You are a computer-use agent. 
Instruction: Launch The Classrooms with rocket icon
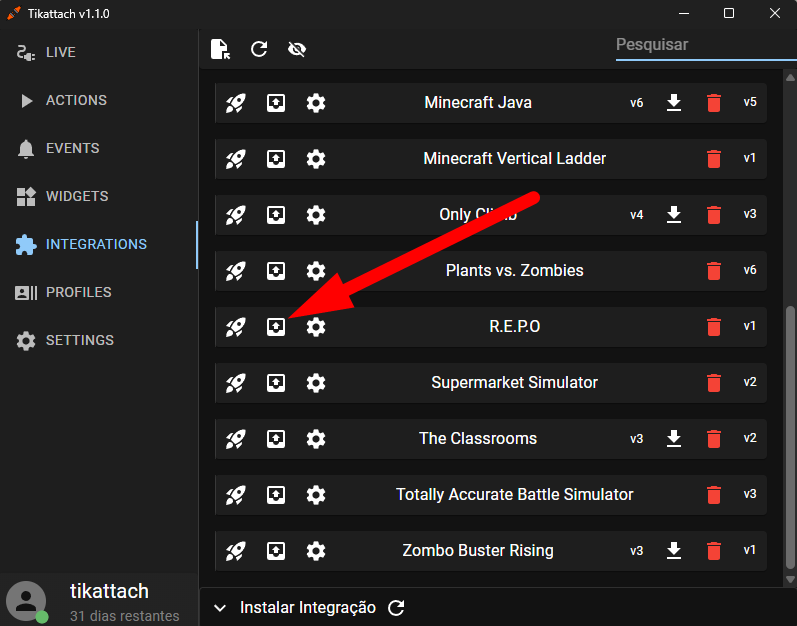point(235,439)
